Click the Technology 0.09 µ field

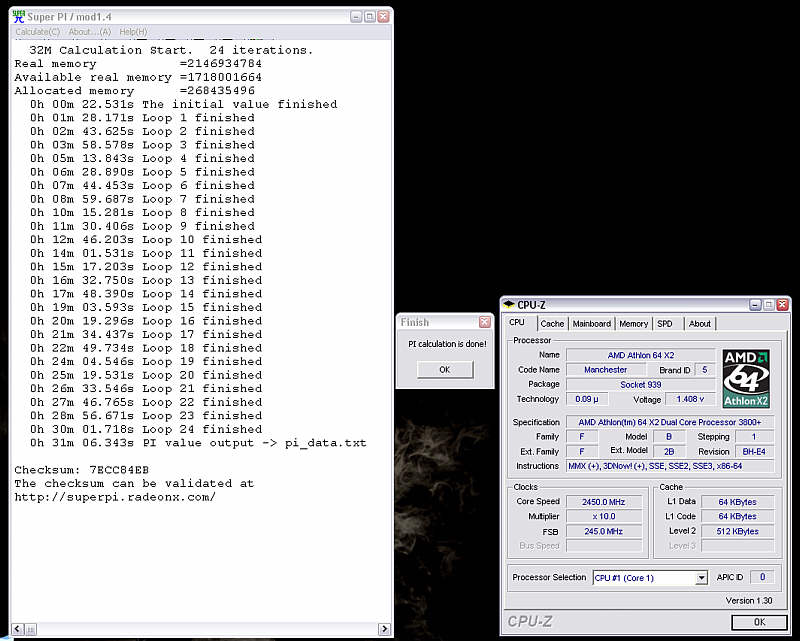[587, 399]
